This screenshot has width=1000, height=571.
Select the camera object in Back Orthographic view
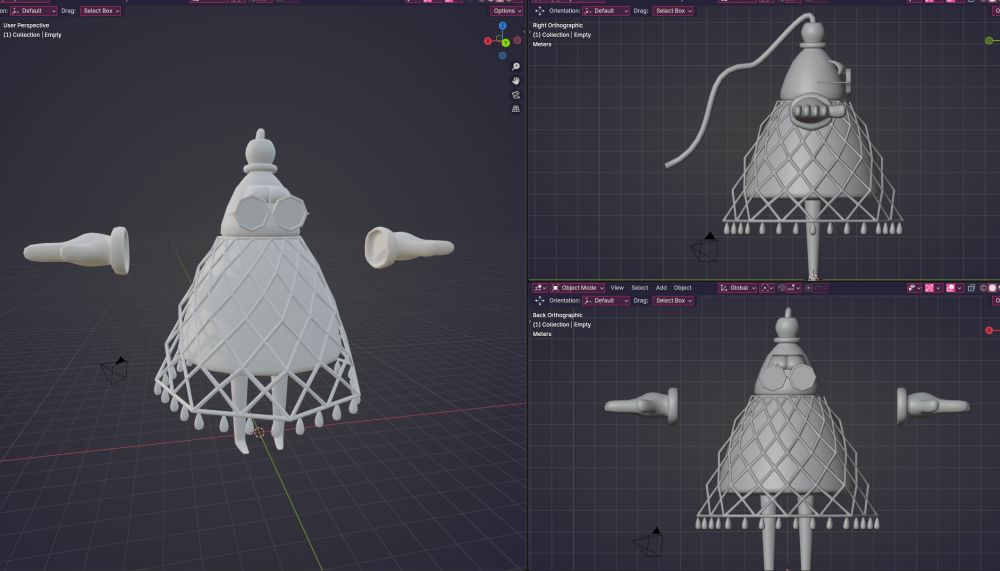(648, 542)
